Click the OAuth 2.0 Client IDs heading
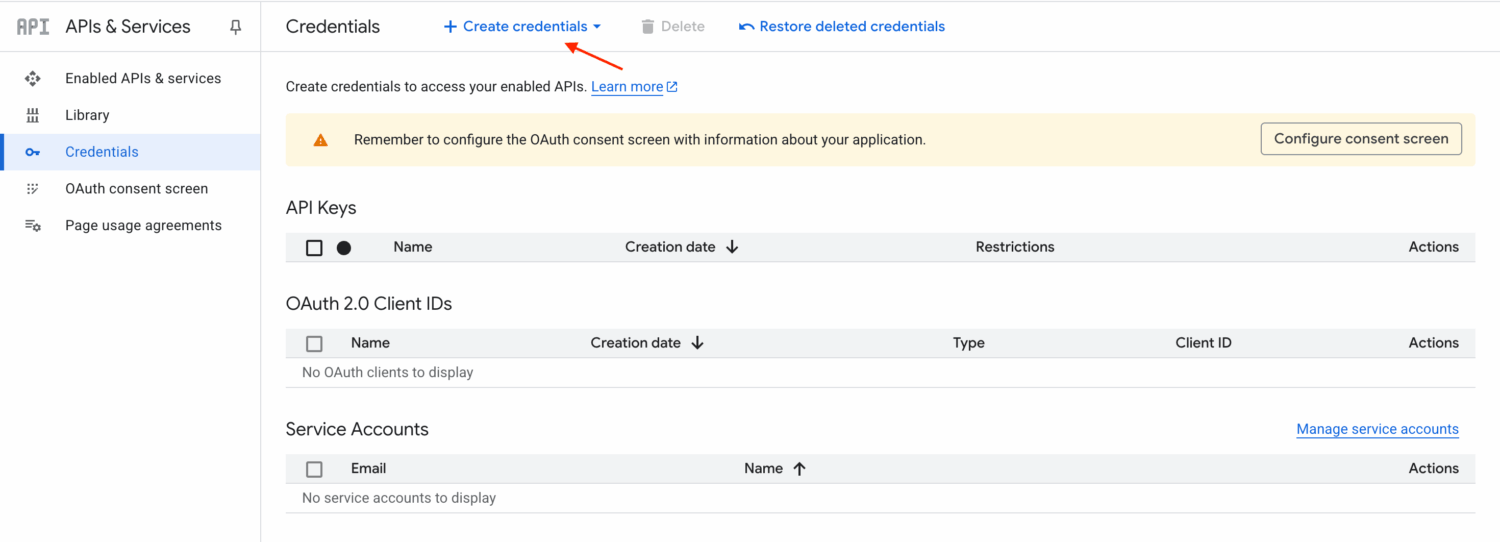Image resolution: width=1500 pixels, height=542 pixels. pyautogui.click(x=369, y=304)
